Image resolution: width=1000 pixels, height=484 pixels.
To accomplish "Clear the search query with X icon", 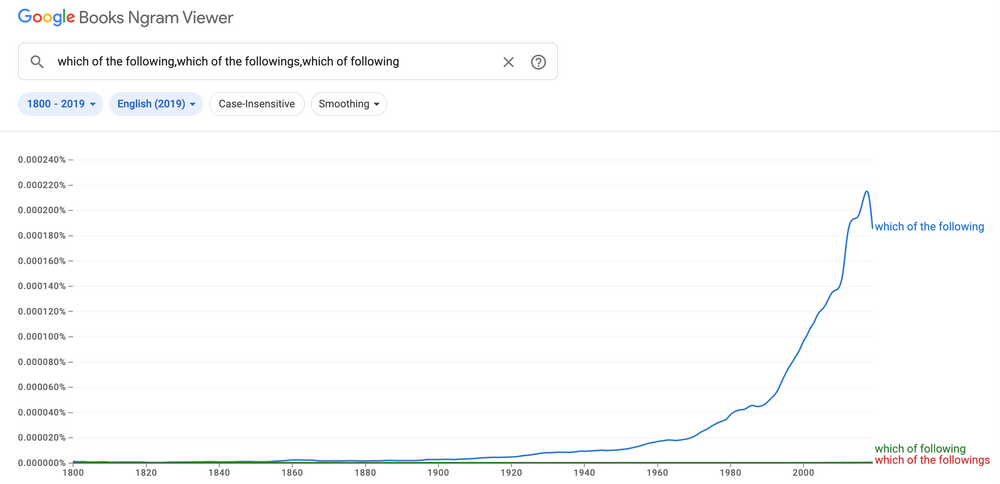I will (508, 62).
